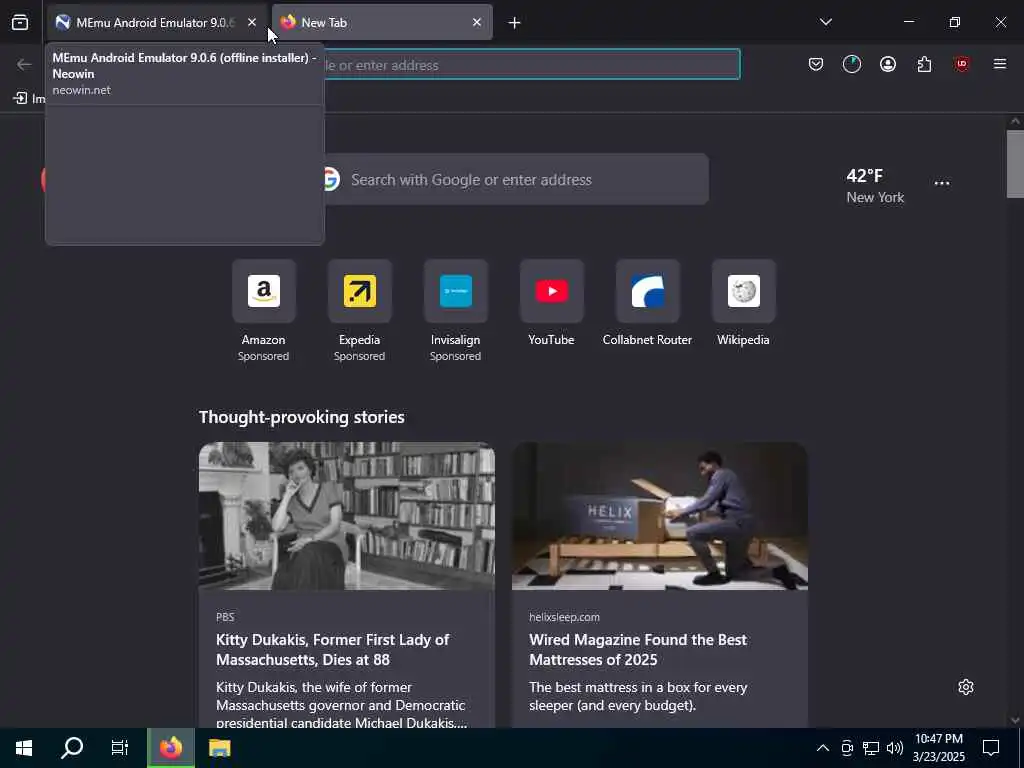Open Windows taskbar search
Screen dimensions: 1024x768
click(72, 748)
